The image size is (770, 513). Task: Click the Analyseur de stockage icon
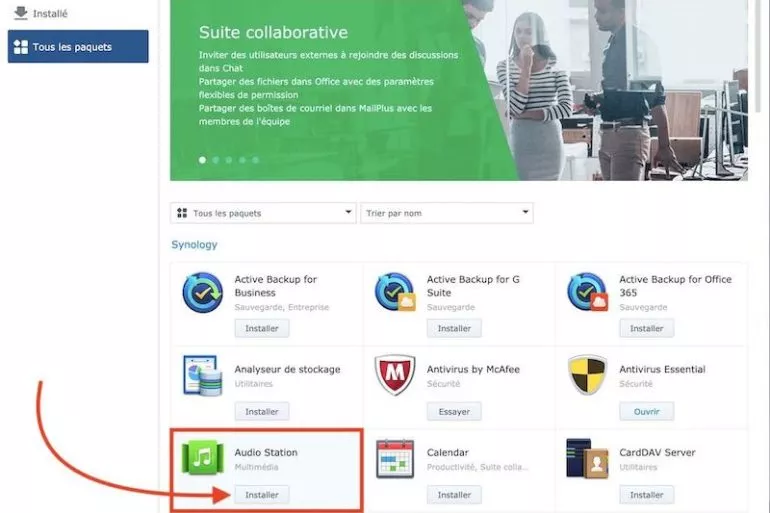[202, 376]
